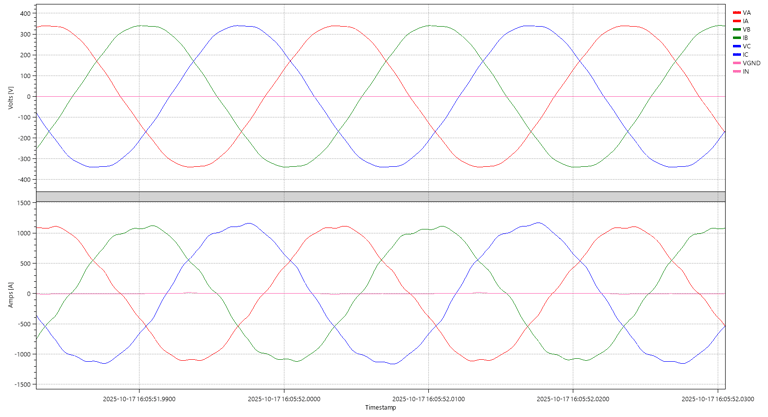This screenshot has height=417, width=768.
Task: Click the -300 tick on Volts axis
Action: click(24, 159)
